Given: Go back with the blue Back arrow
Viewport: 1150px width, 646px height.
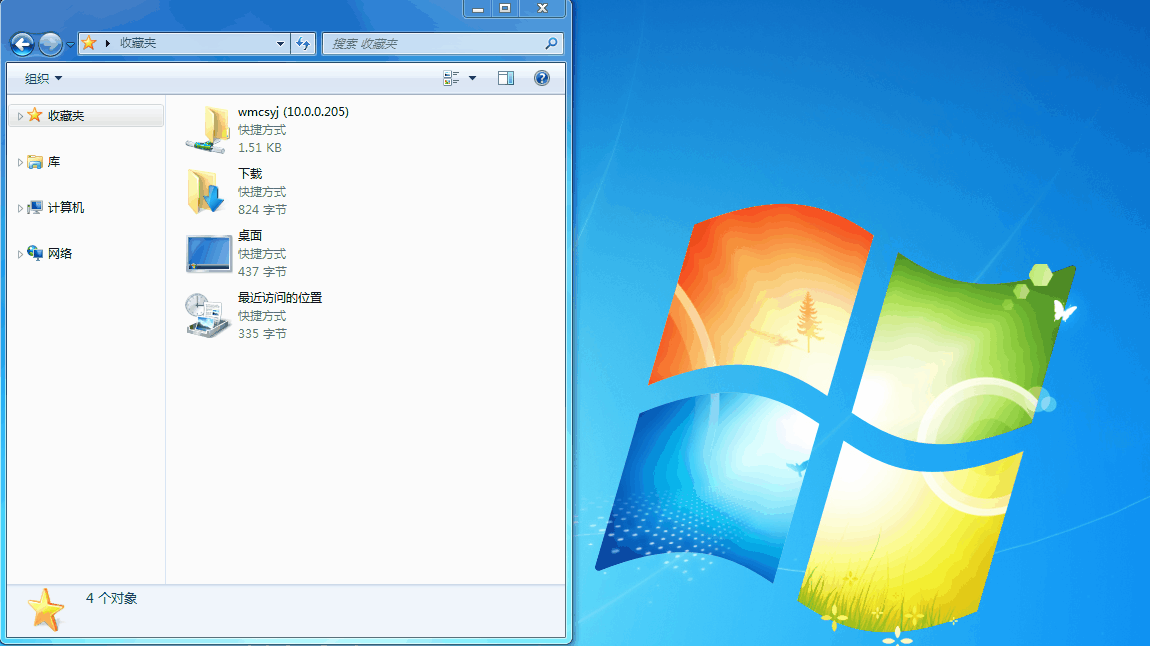Looking at the screenshot, I should [x=22, y=44].
